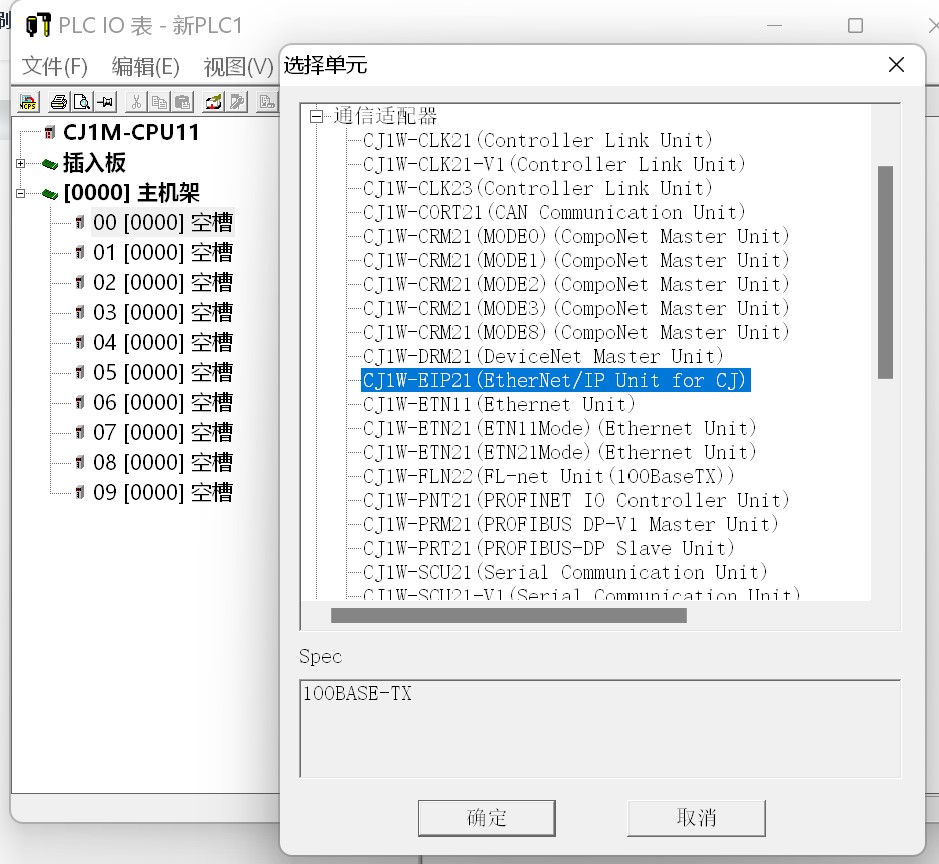Viewport: 939px width, 864px height.
Task: Select slot 04 [0000] 空槽
Action: 162,342
